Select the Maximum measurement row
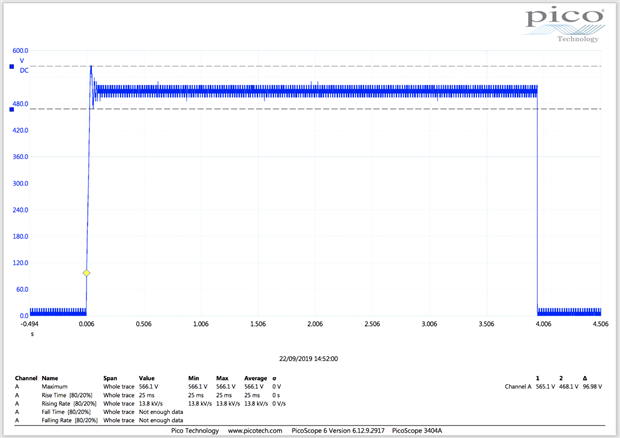620x438 pixels. coord(57,386)
